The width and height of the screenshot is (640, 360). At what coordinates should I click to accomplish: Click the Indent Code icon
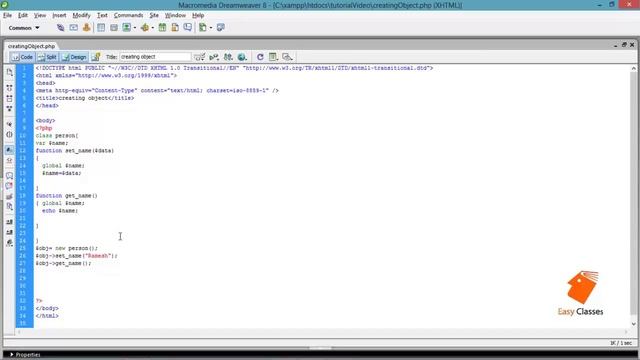[9, 222]
